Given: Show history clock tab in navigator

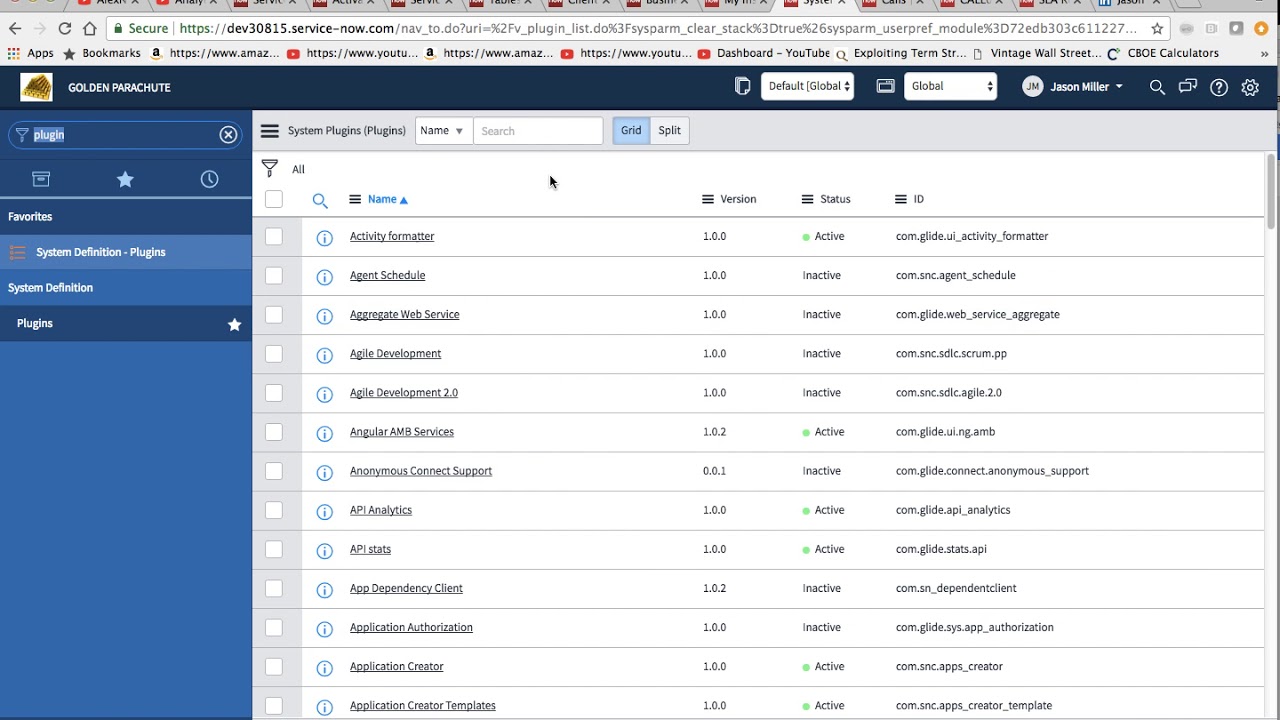Looking at the screenshot, I should point(209,179).
